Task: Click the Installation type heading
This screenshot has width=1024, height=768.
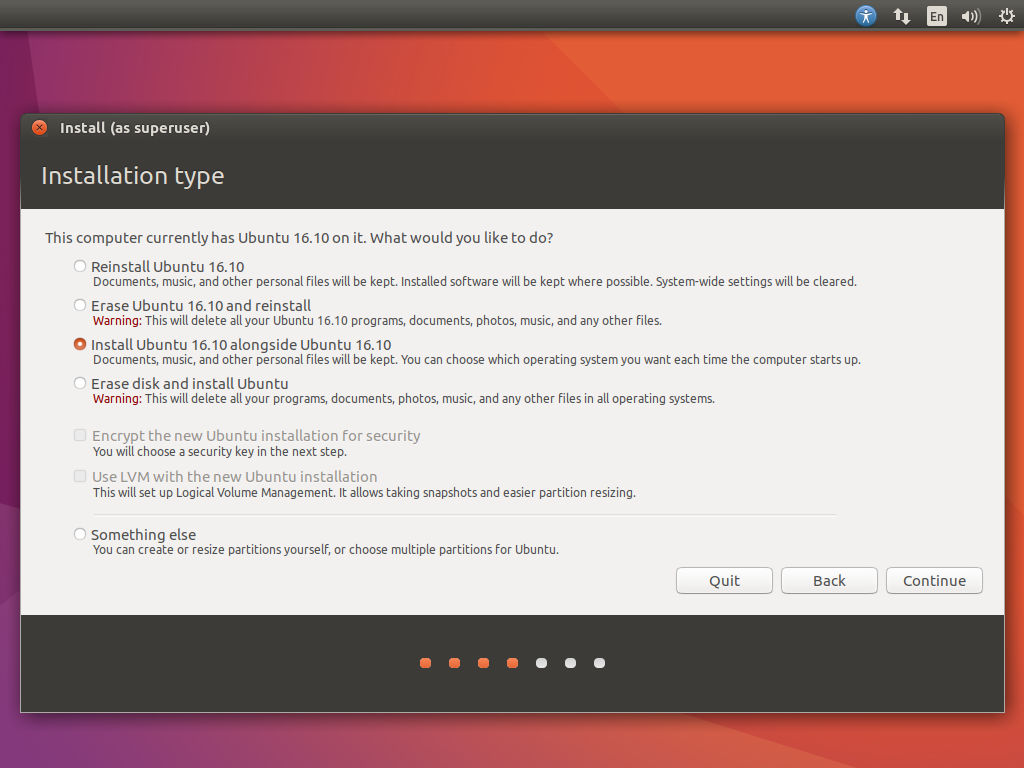Action: click(133, 176)
